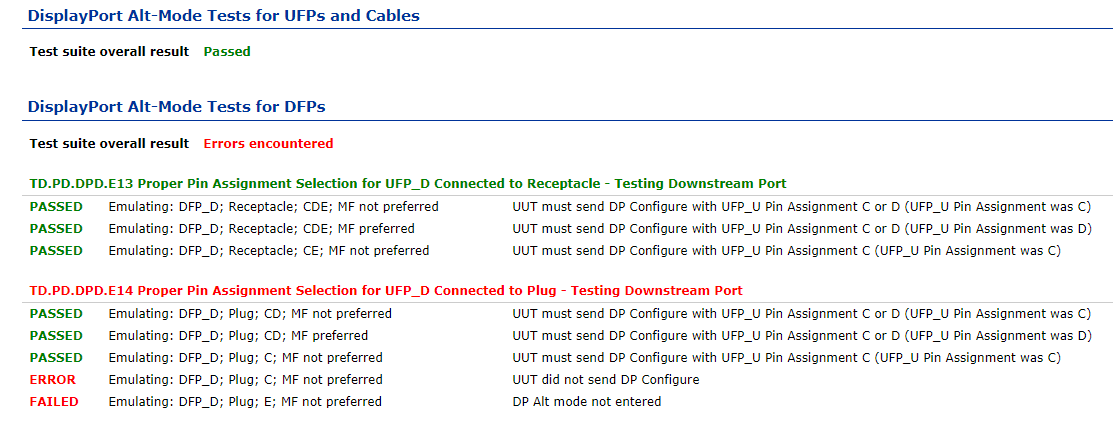Click first PASSED status under E13
1113x432 pixels.
[56, 207]
